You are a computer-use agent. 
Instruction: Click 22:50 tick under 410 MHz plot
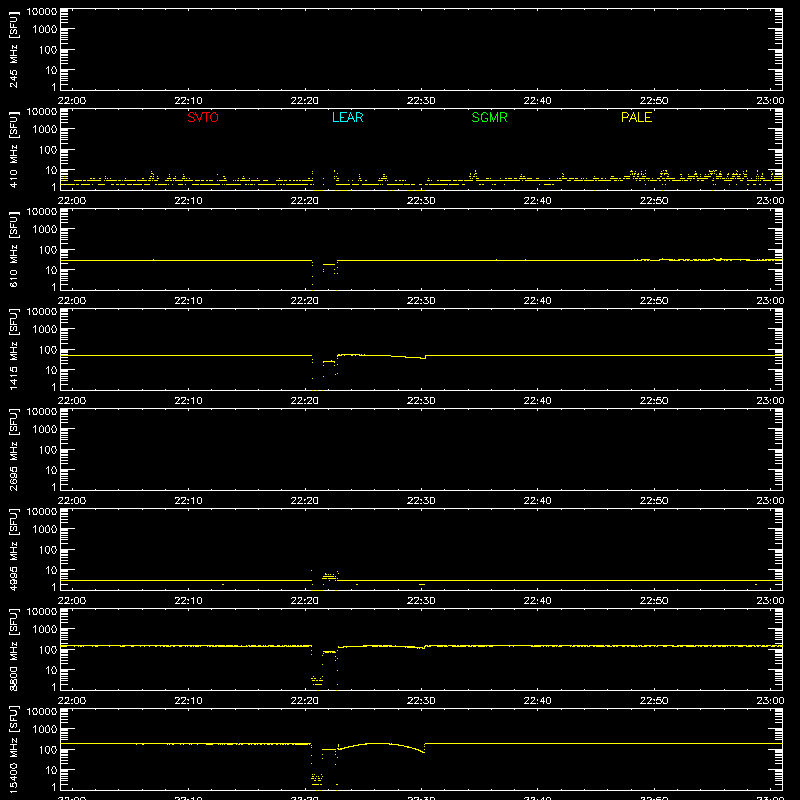[x=654, y=201]
